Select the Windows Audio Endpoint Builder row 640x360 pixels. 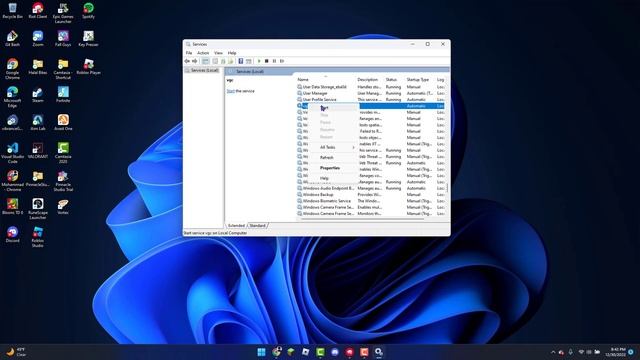371,188
